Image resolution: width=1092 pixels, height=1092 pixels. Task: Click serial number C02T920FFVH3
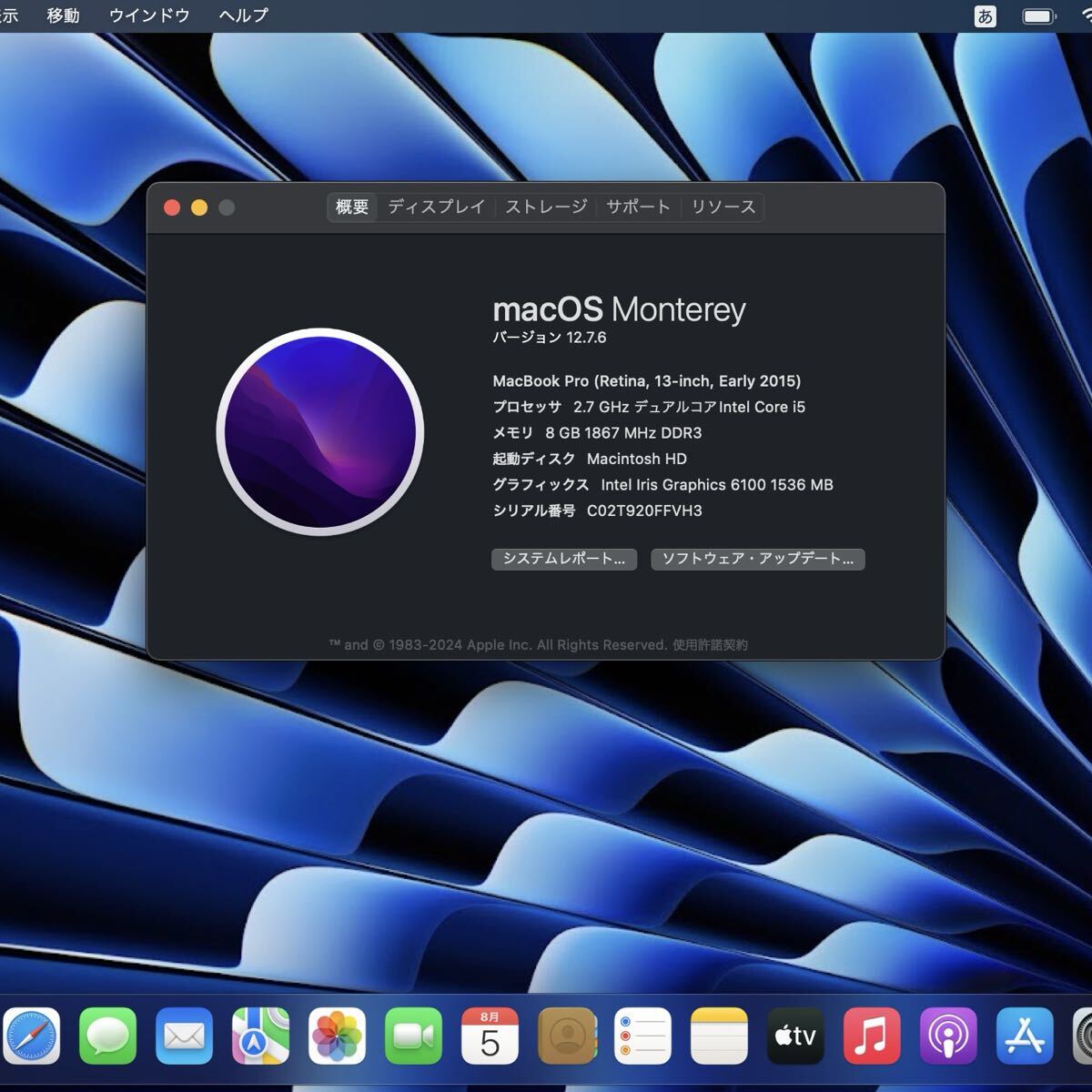[644, 511]
